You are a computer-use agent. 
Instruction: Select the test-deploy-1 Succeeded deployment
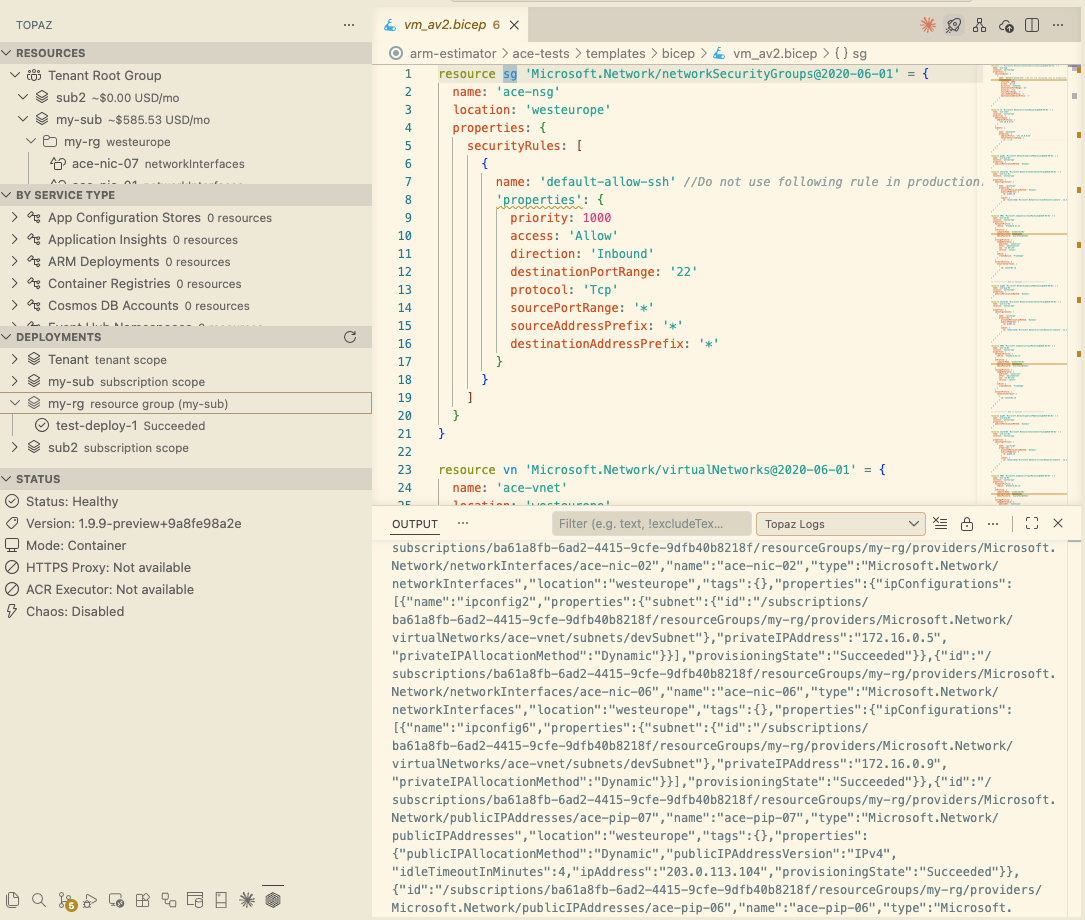(186, 425)
